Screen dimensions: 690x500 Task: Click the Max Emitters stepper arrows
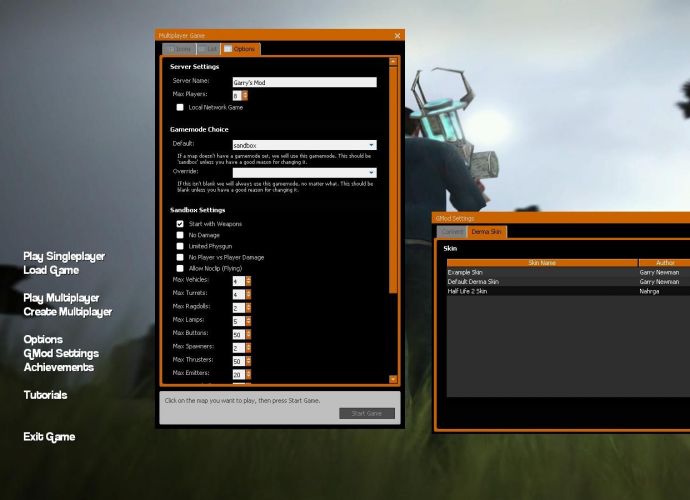click(x=248, y=374)
